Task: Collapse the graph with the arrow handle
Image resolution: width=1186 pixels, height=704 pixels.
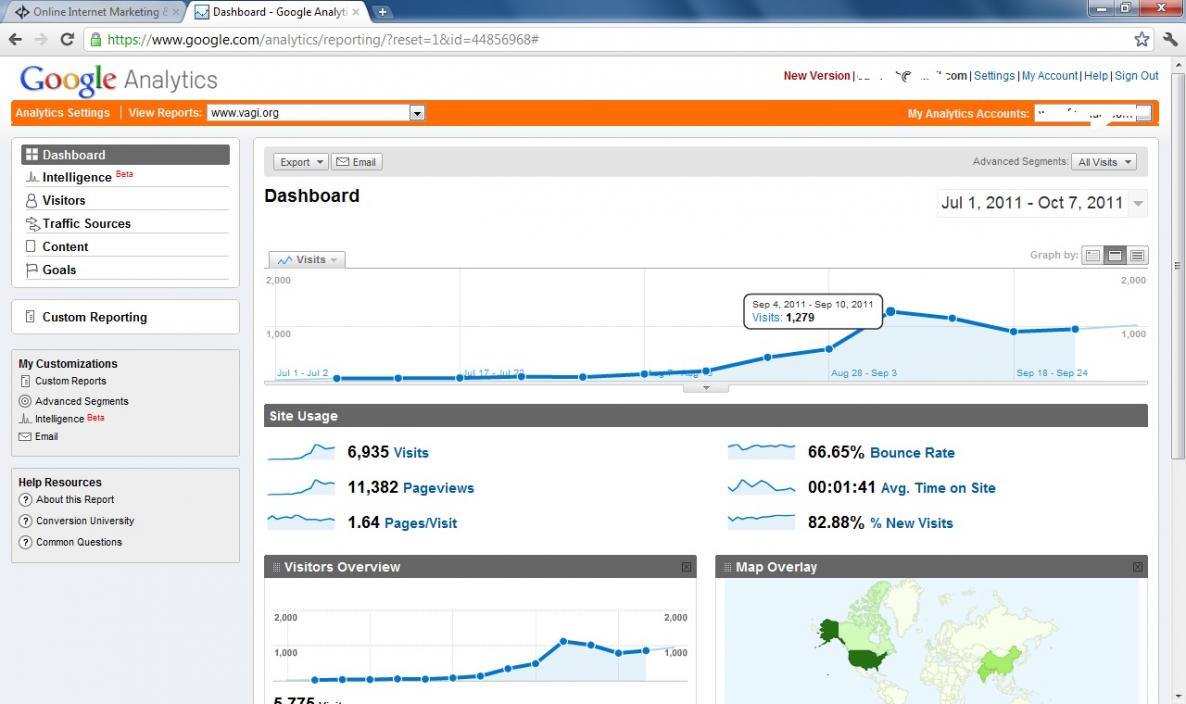Action: pyautogui.click(x=706, y=388)
